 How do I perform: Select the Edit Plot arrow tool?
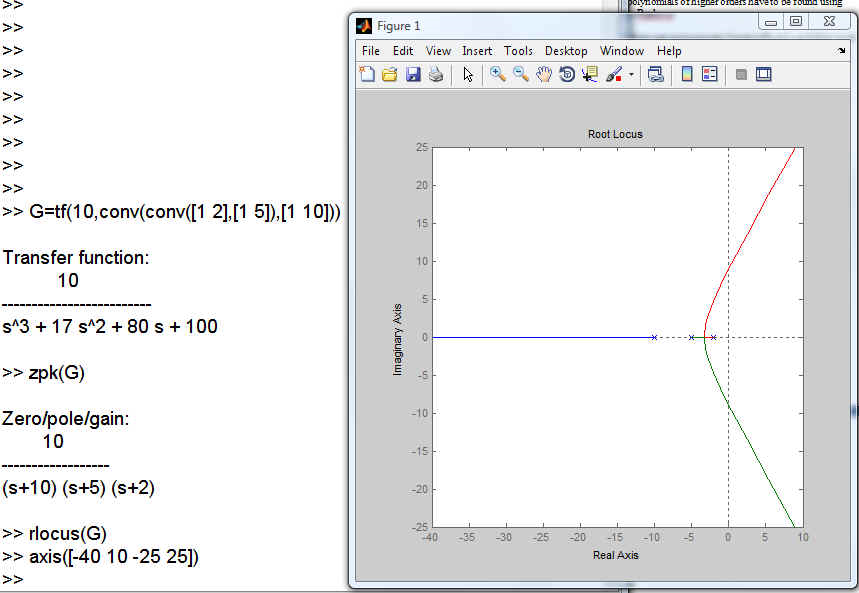click(x=467, y=74)
